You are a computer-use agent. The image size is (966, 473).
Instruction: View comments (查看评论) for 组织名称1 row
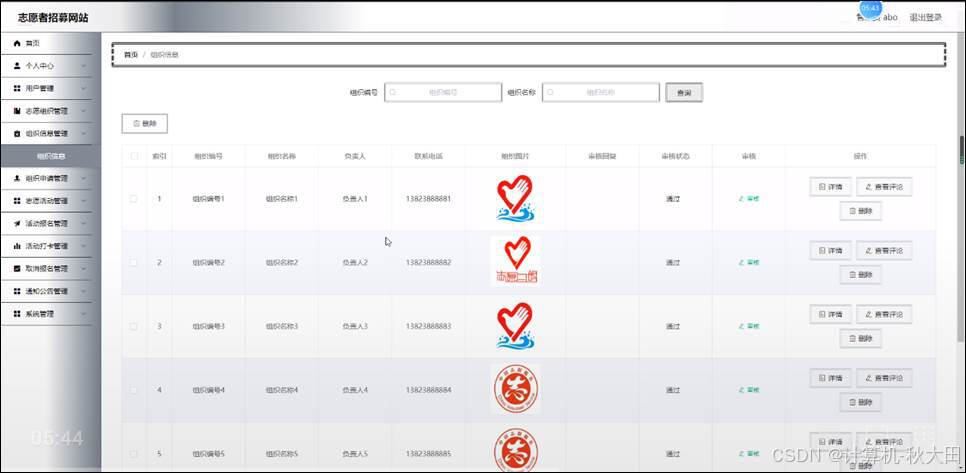tap(884, 187)
